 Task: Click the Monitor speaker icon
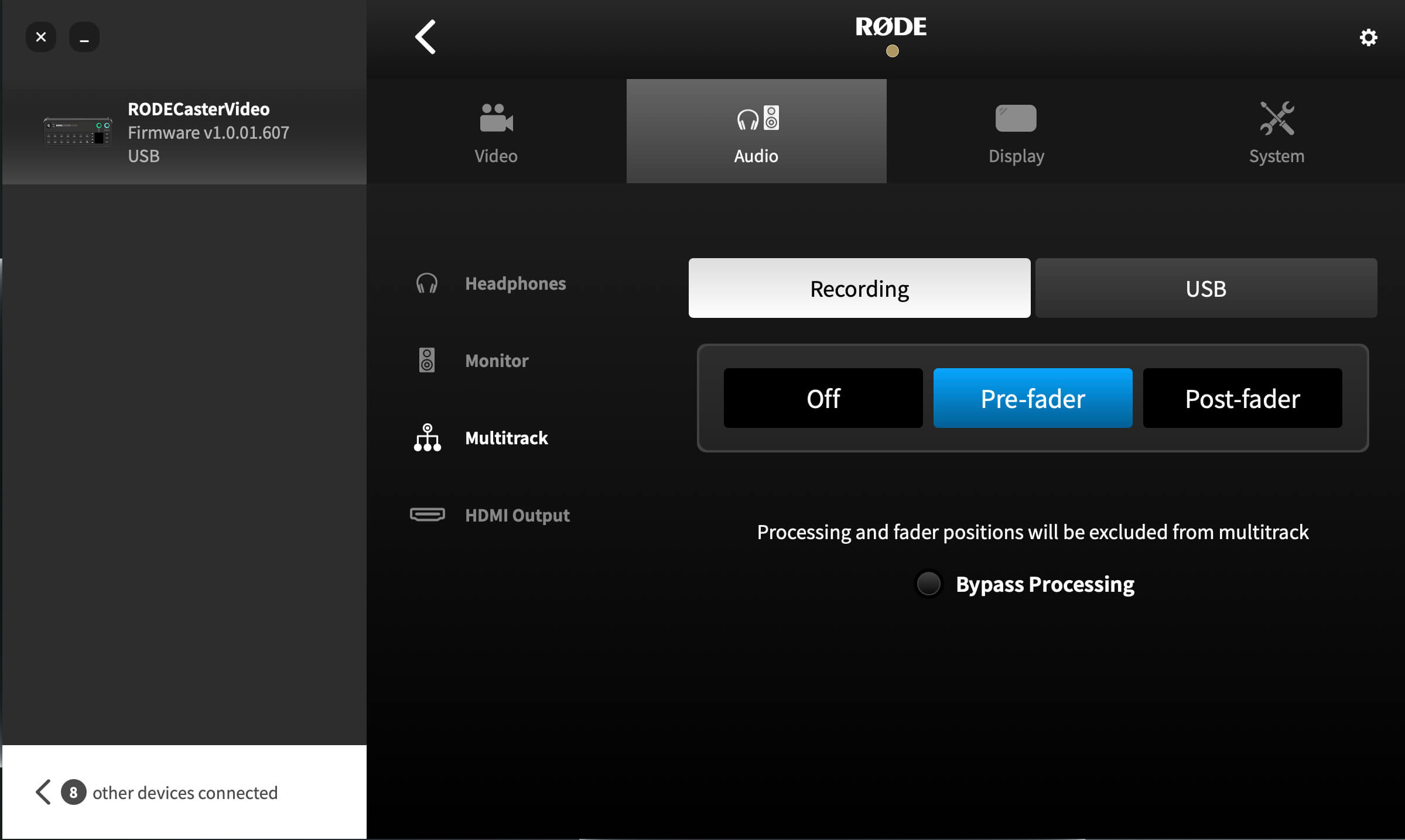427,360
